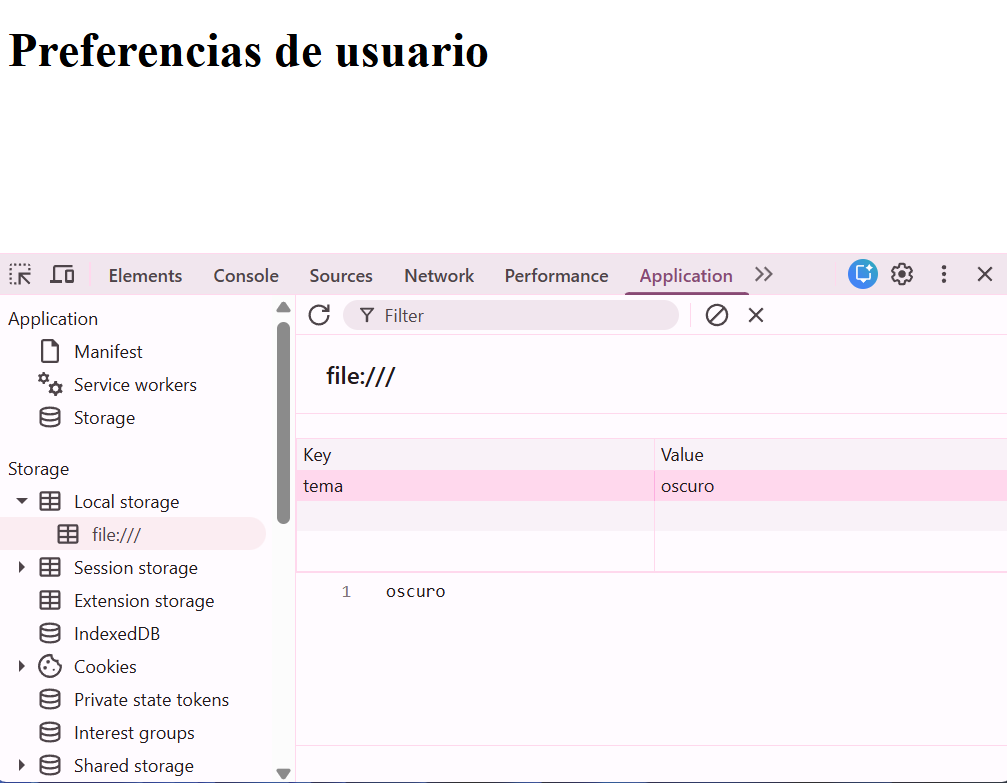Open Storage under Application section

[104, 418]
